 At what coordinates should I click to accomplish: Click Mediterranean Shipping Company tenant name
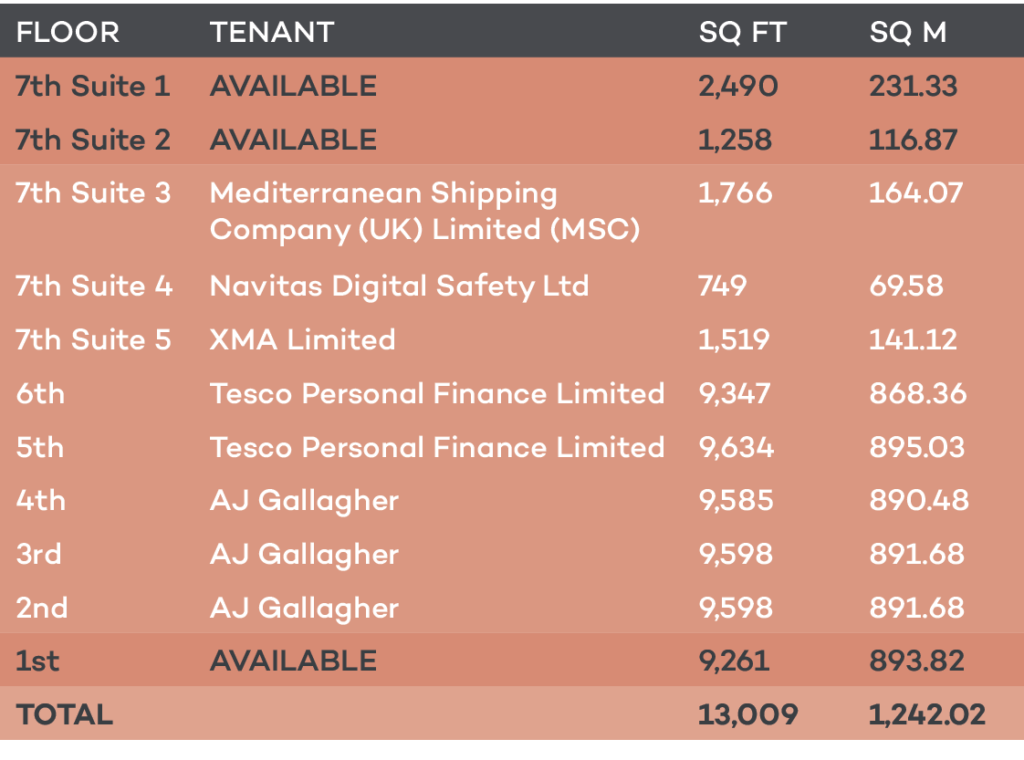coord(424,212)
